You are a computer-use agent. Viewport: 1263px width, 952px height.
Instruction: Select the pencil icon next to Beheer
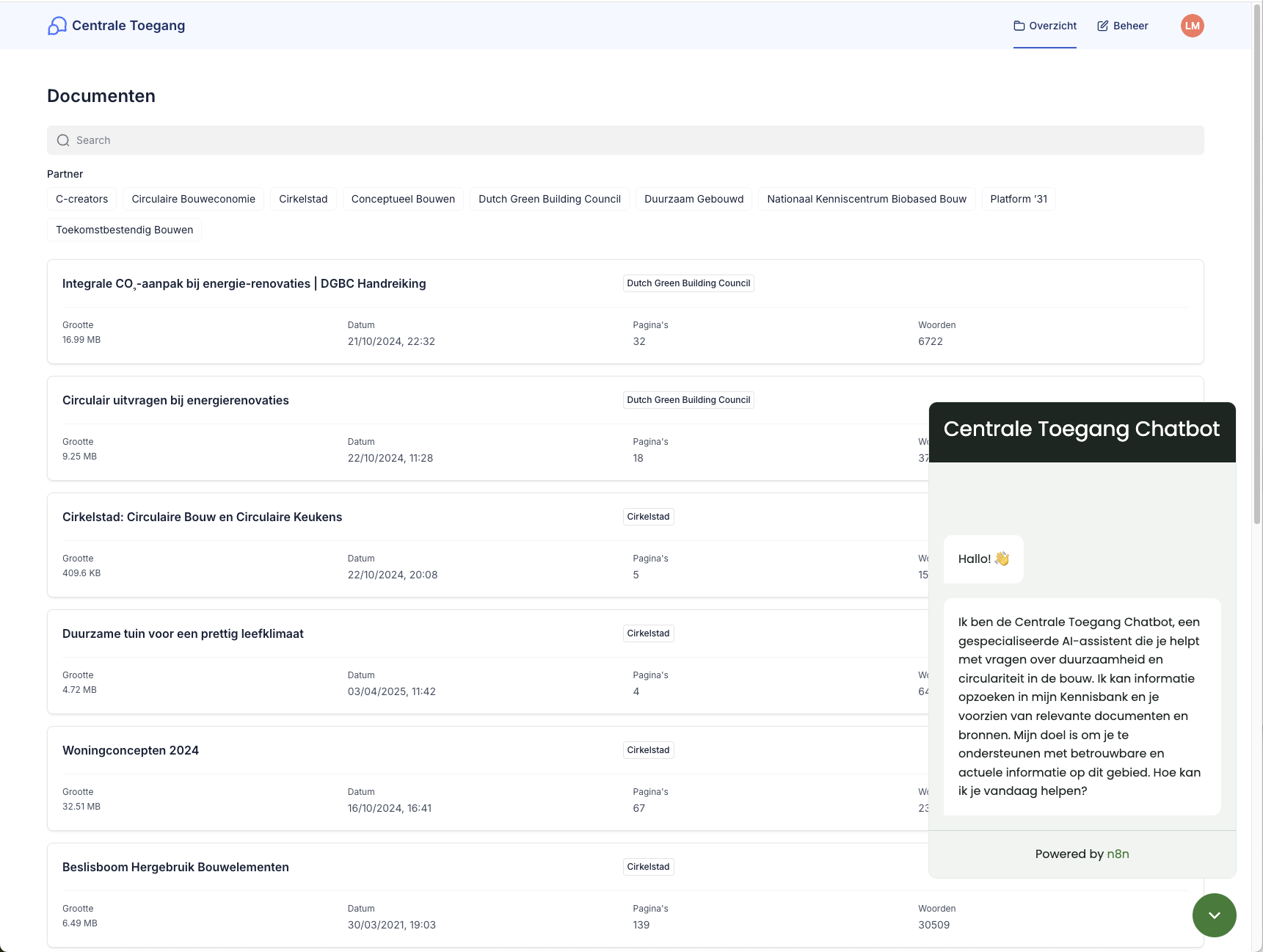[x=1103, y=25]
